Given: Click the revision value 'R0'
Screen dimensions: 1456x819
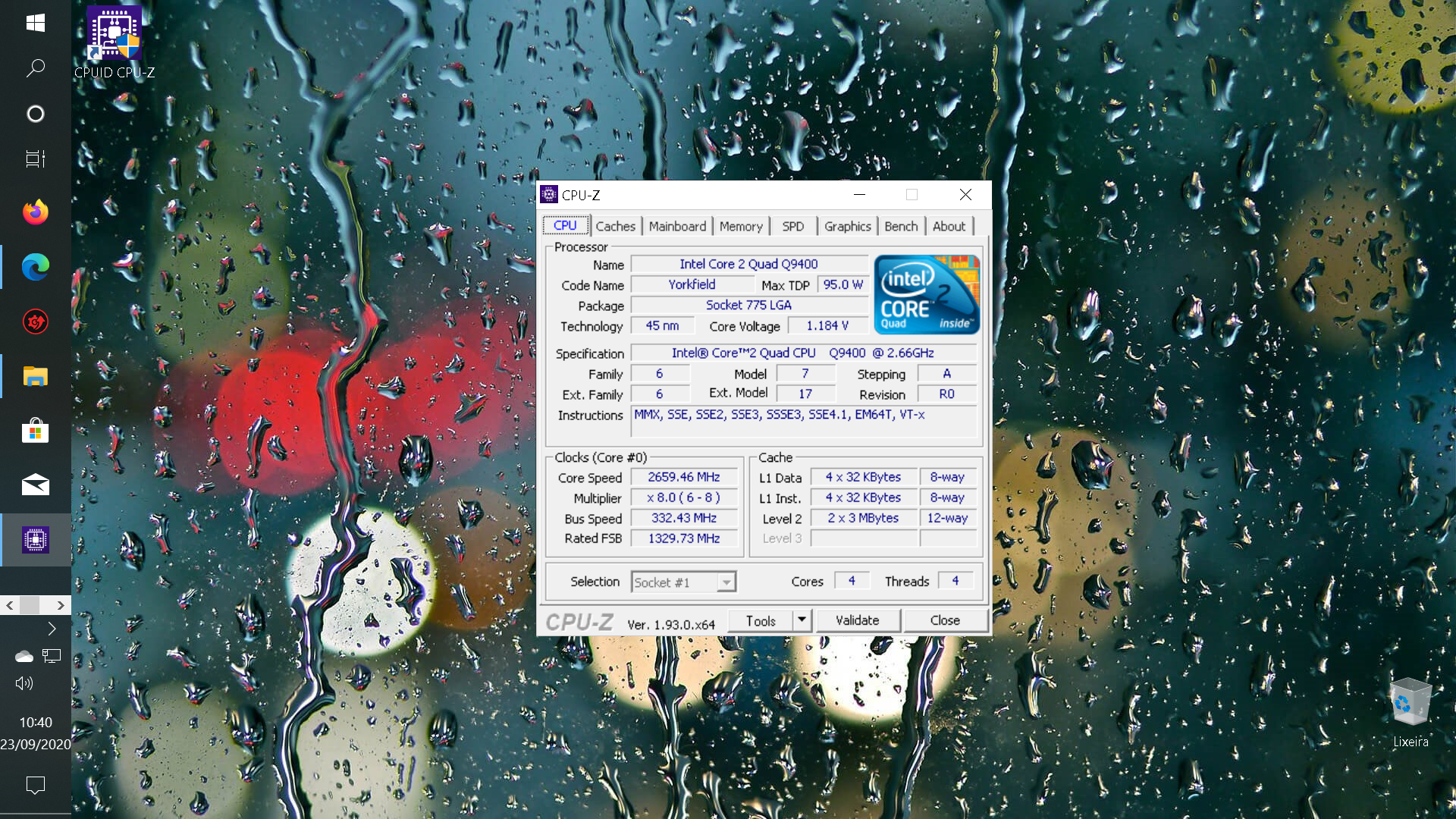Looking at the screenshot, I should (x=947, y=394).
